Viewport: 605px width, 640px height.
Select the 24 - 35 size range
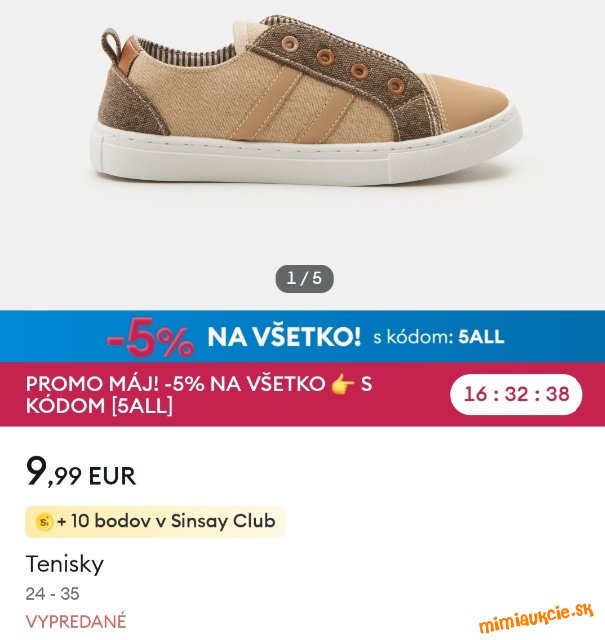pos(52,594)
